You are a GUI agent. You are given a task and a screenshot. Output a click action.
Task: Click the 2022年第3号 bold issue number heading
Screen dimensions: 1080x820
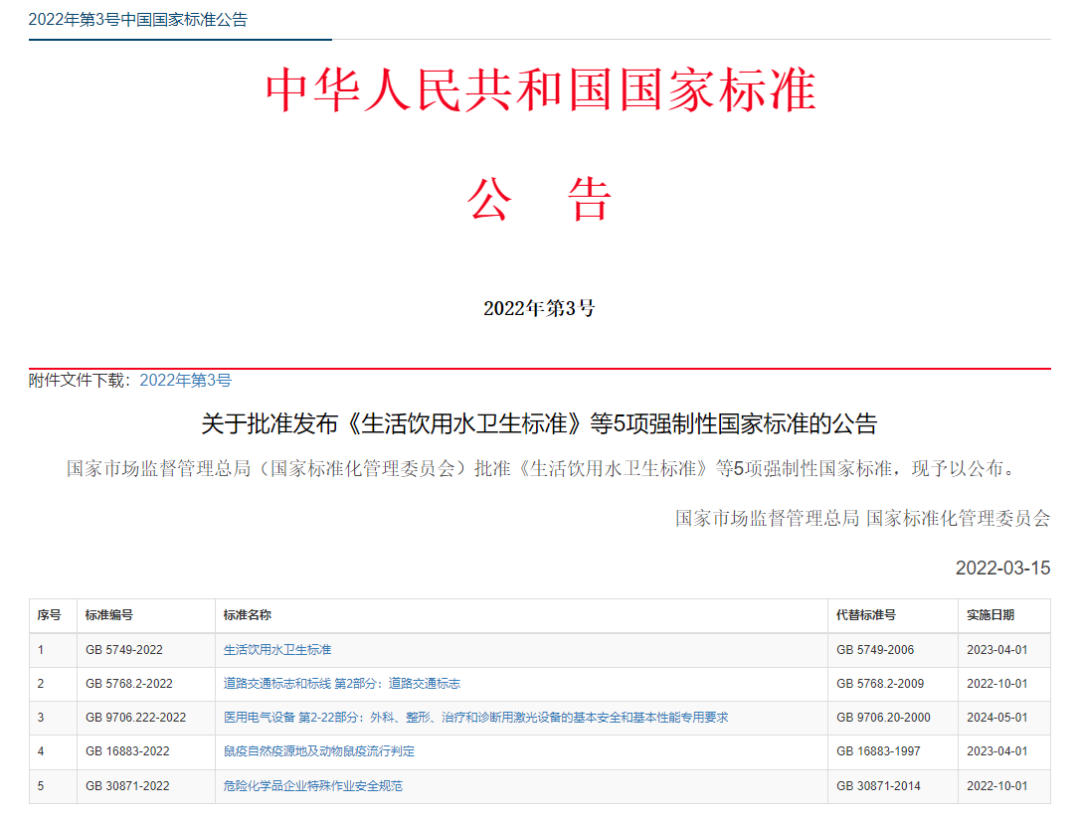point(539,308)
